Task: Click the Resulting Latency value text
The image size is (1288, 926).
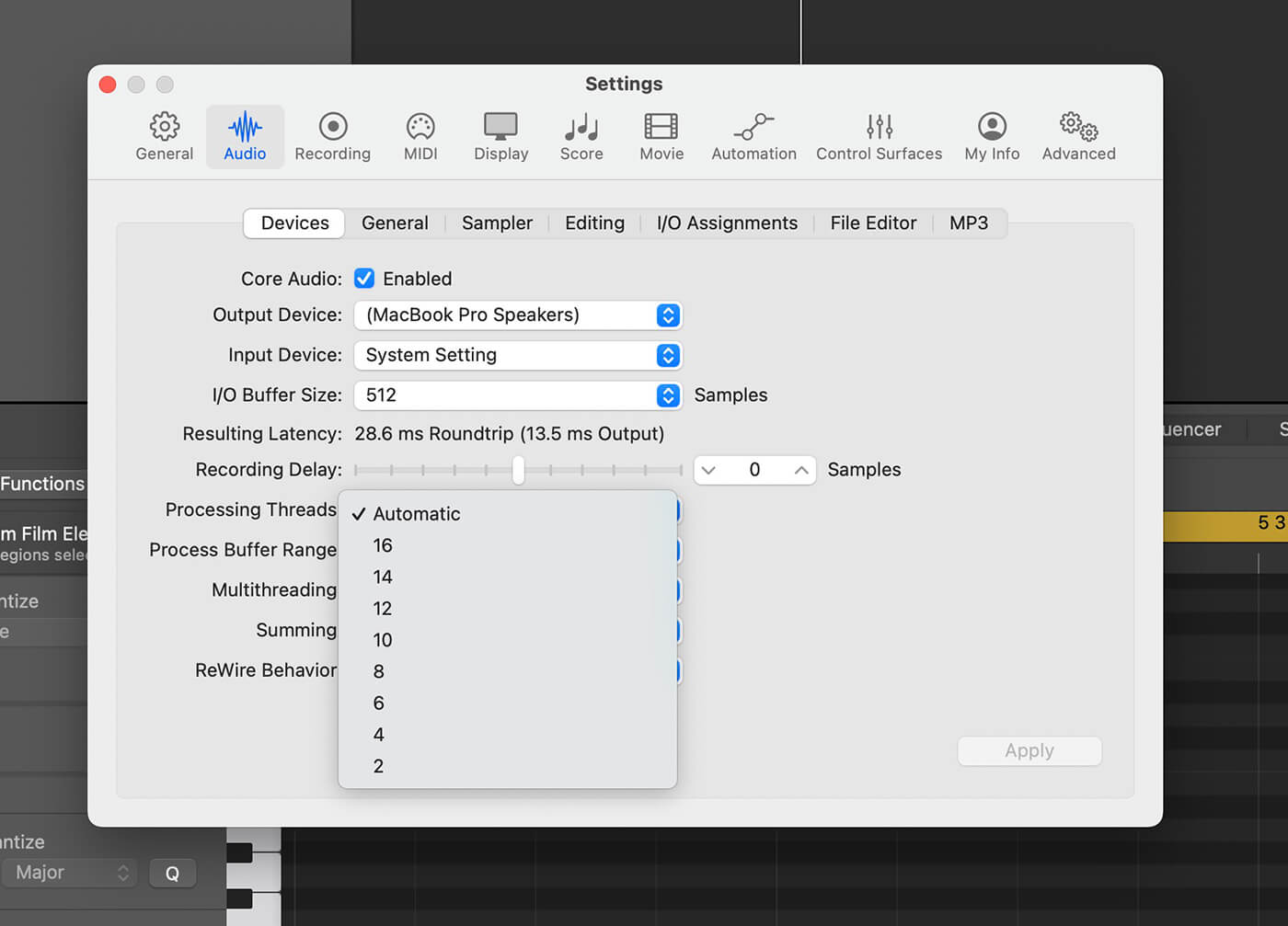Action: coord(509,434)
